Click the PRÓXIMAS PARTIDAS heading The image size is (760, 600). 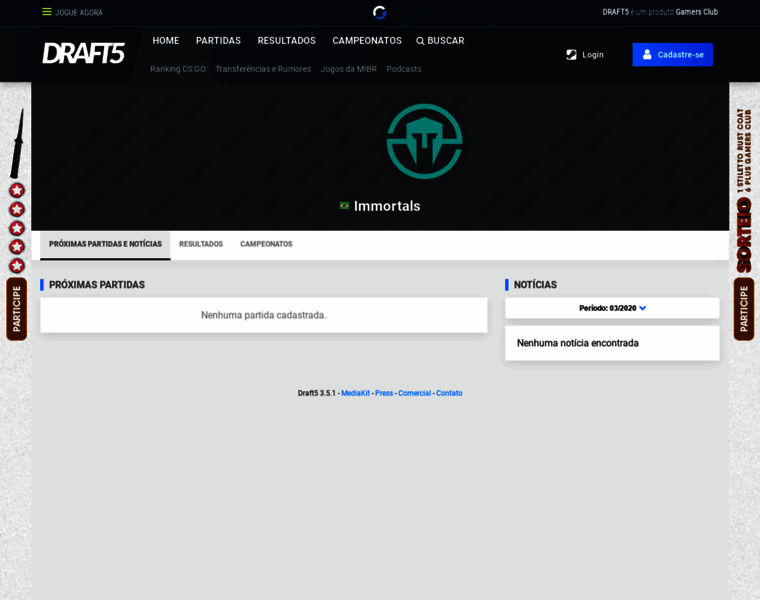pos(97,285)
